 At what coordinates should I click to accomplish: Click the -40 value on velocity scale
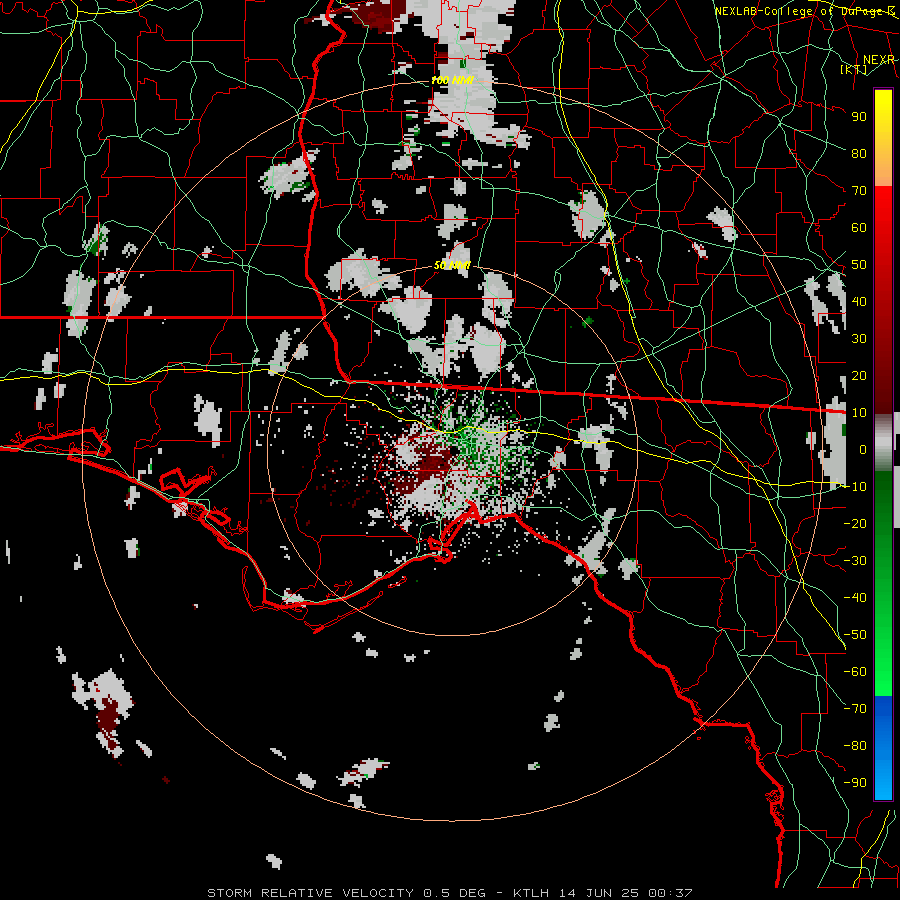(x=855, y=598)
